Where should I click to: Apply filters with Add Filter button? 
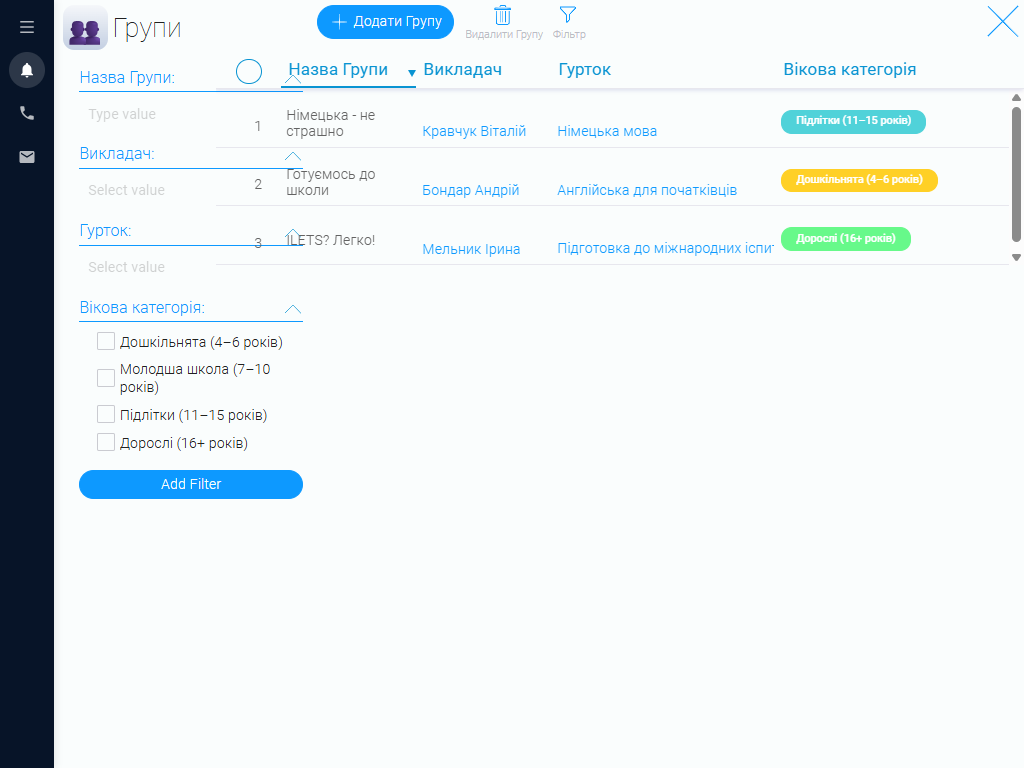(191, 485)
